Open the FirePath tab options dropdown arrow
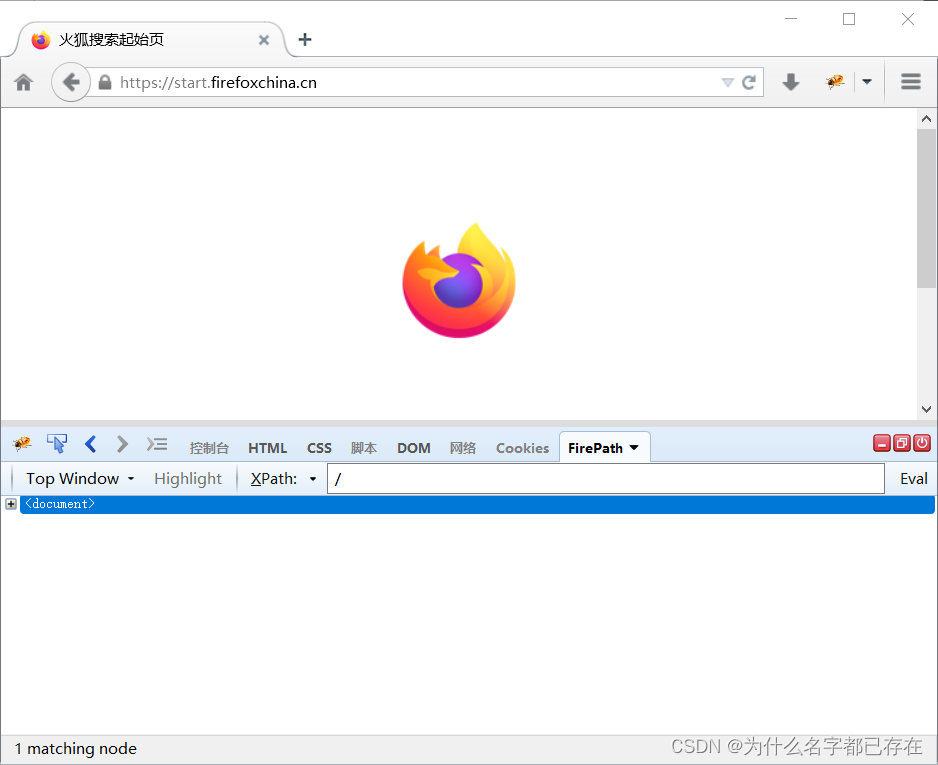 click(x=634, y=448)
